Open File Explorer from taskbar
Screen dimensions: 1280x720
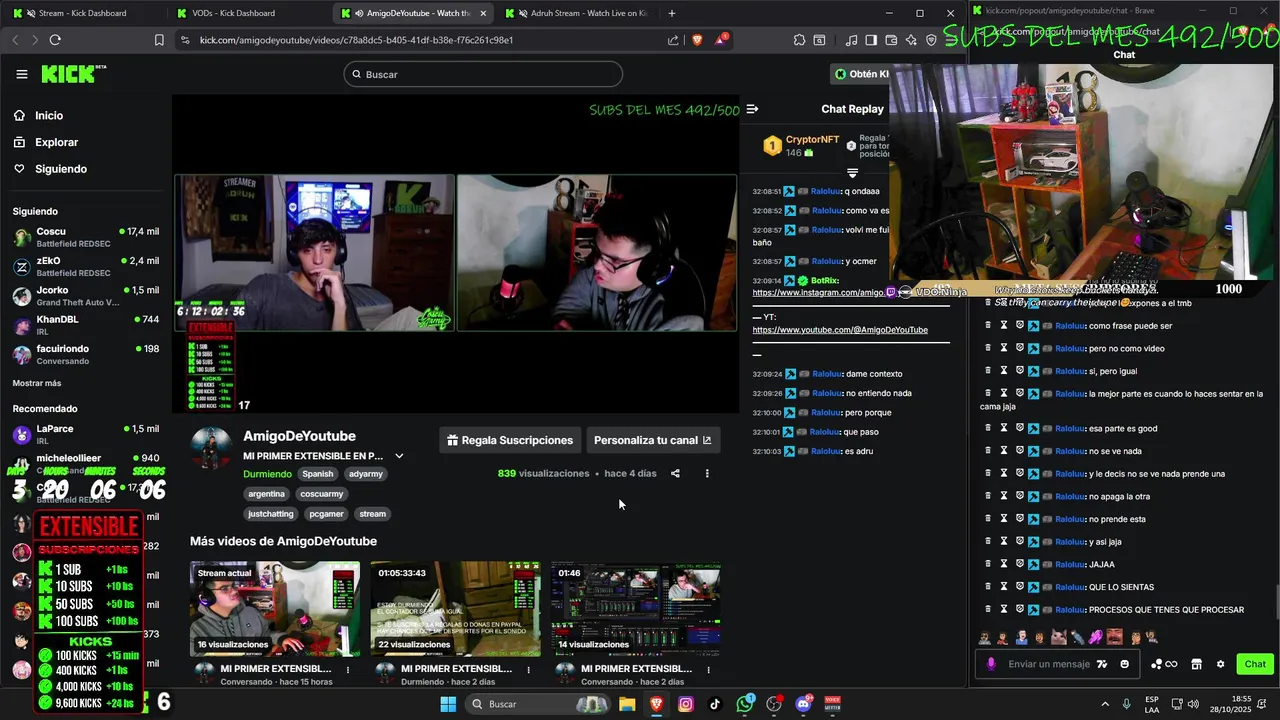pos(627,704)
